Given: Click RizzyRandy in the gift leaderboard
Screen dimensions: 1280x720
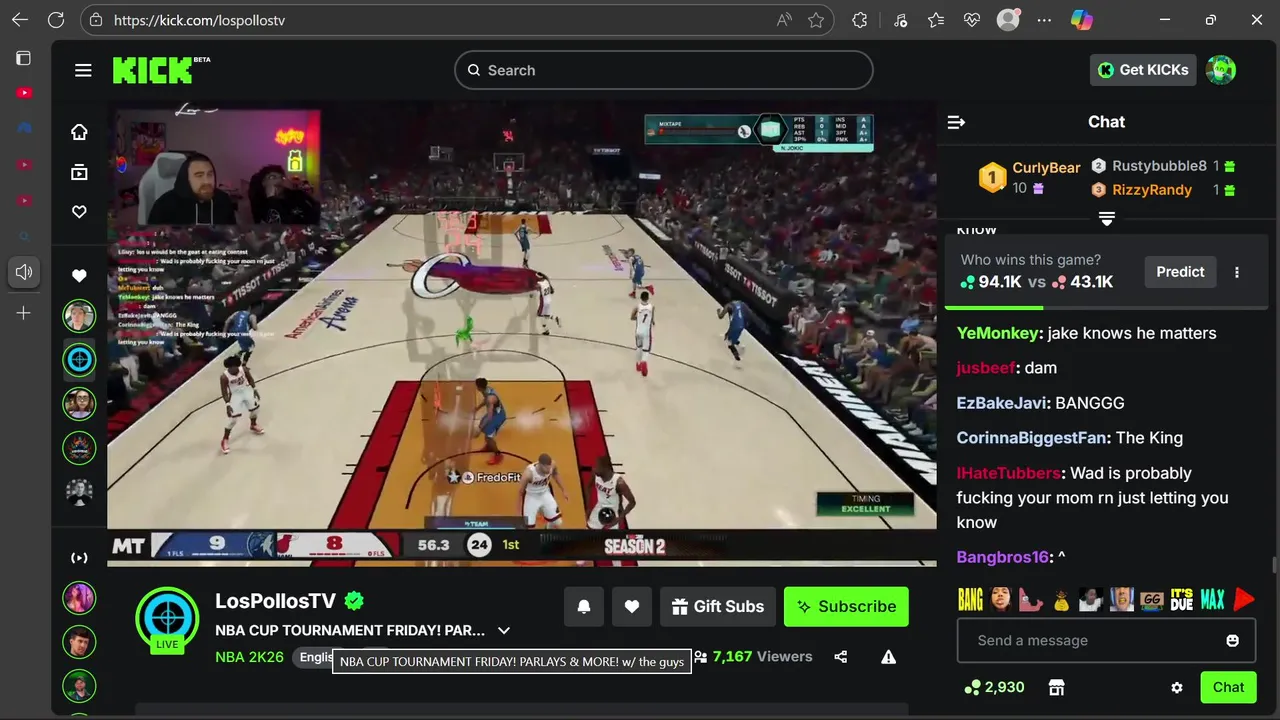Looking at the screenshot, I should coord(1152,190).
